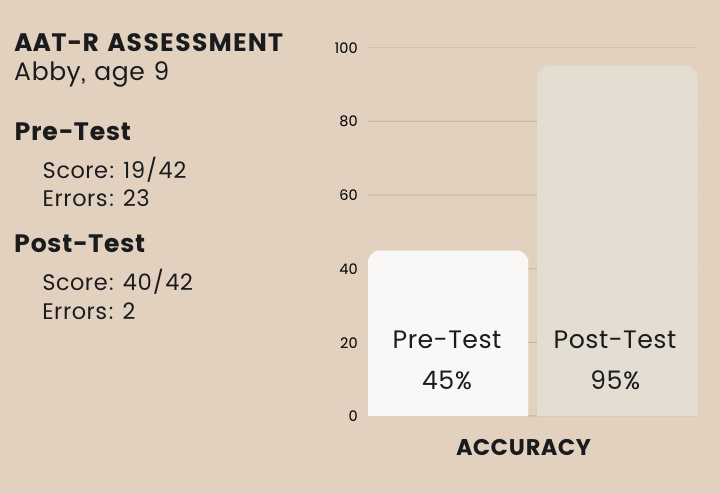Click the 45% label in bar
Screen dimensions: 720x494
[x=447, y=381]
